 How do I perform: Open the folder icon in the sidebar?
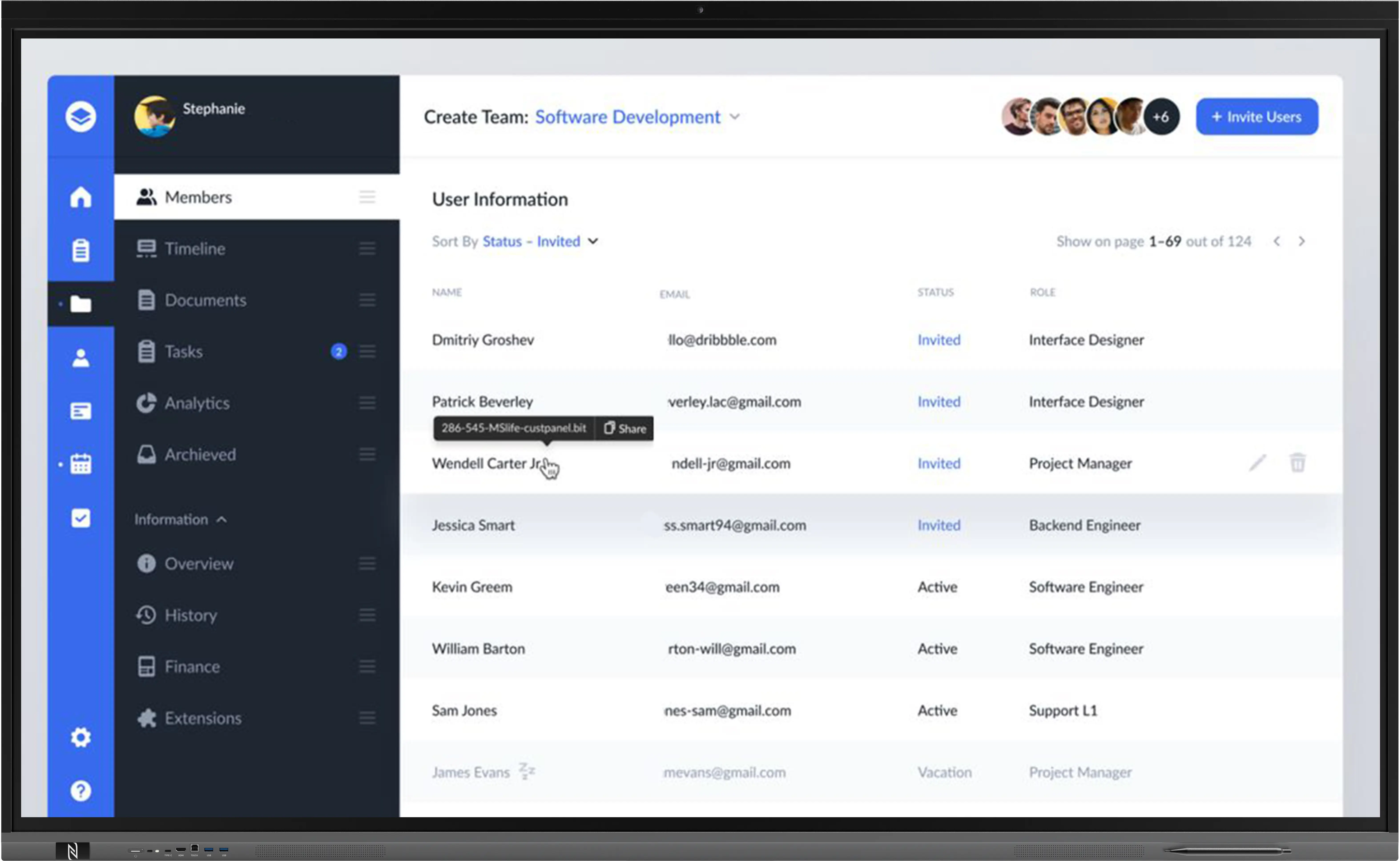(80, 304)
